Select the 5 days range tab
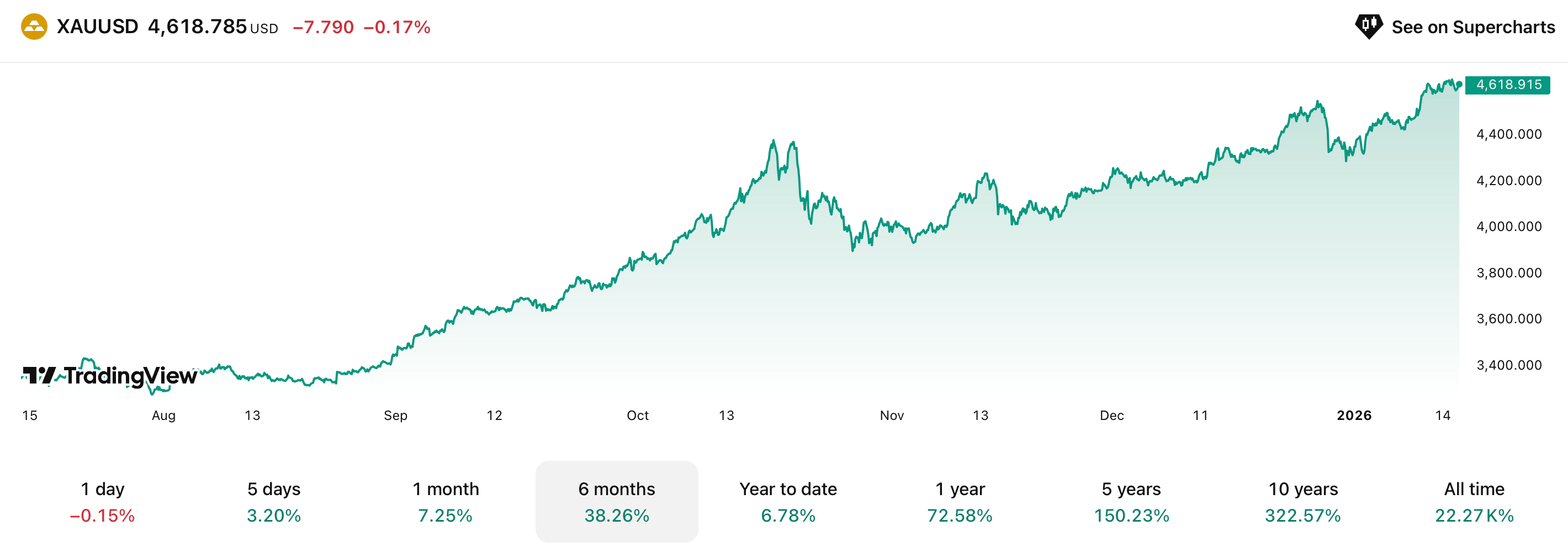The width and height of the screenshot is (1568, 557). (274, 502)
